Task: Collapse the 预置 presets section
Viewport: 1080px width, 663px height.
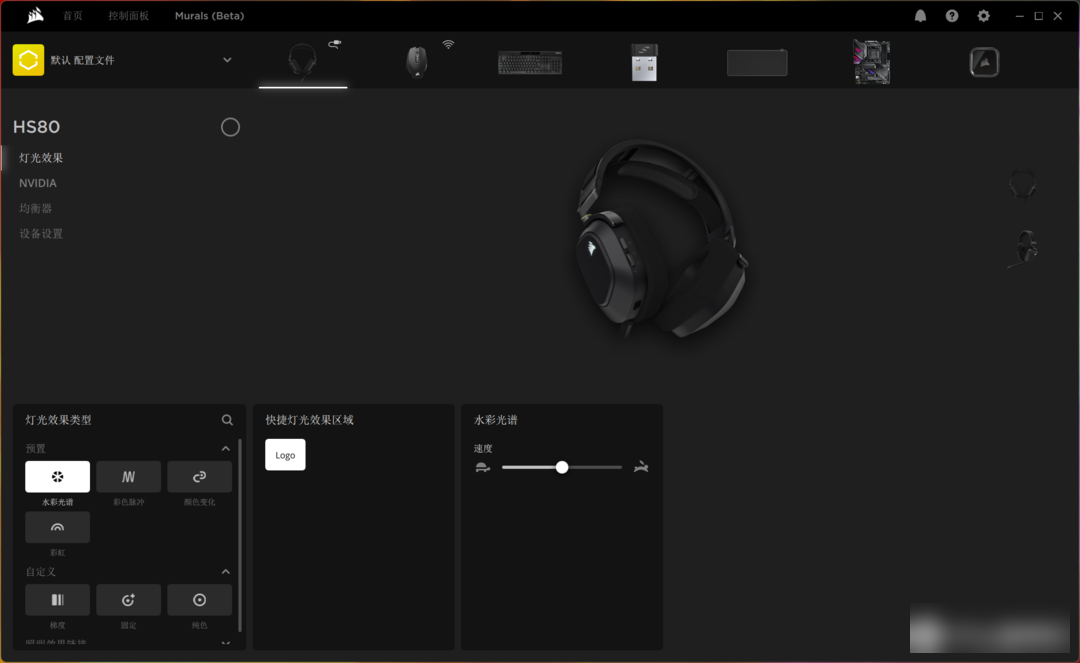Action: pos(225,448)
